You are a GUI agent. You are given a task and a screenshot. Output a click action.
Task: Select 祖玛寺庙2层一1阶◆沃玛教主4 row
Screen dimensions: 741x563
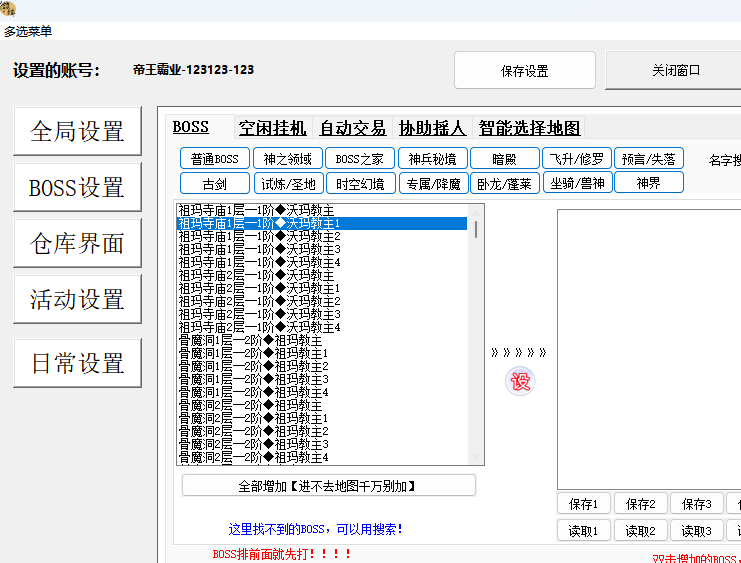click(x=322, y=328)
